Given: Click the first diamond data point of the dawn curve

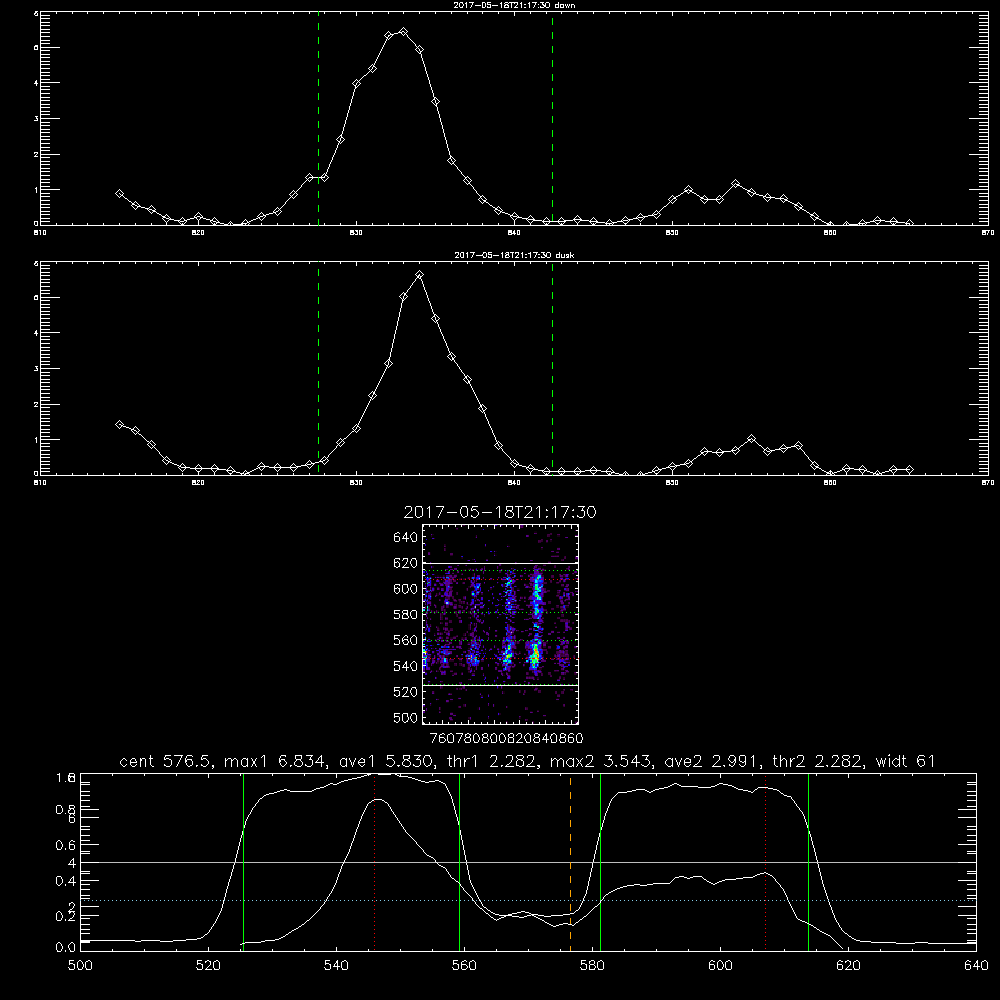Looking at the screenshot, I should [x=119, y=193].
